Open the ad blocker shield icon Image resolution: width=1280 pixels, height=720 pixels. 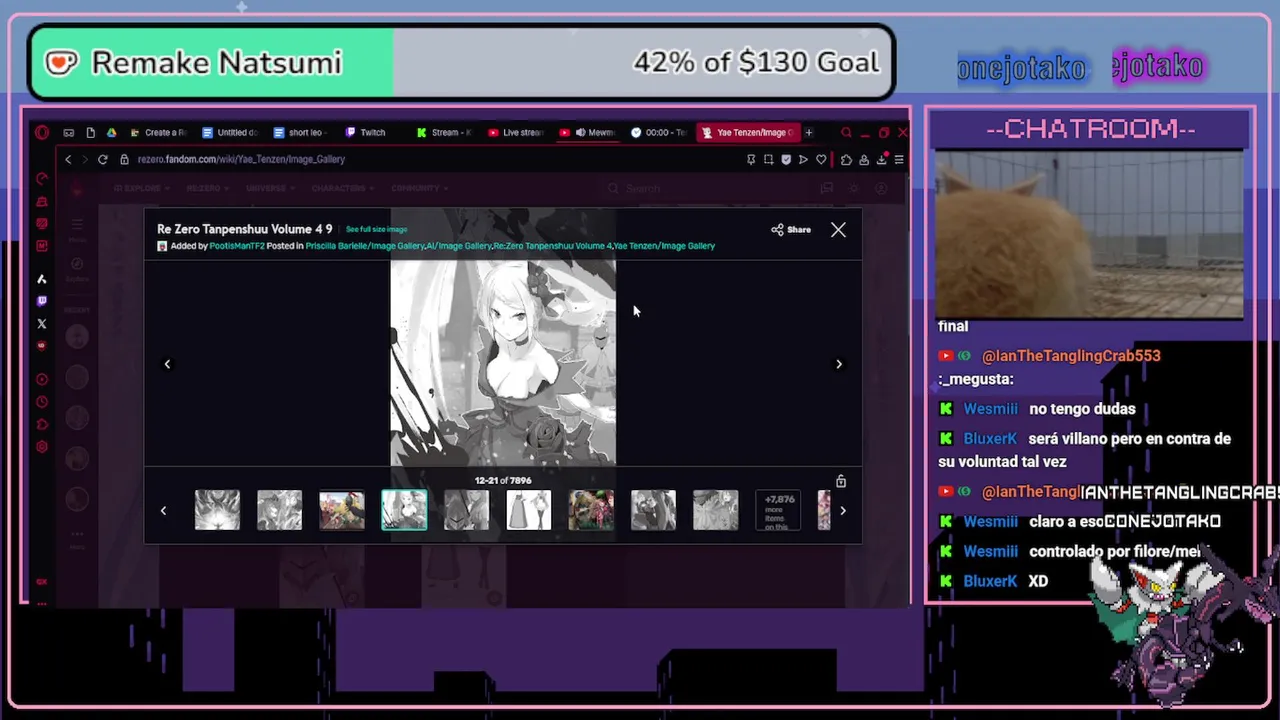click(786, 159)
